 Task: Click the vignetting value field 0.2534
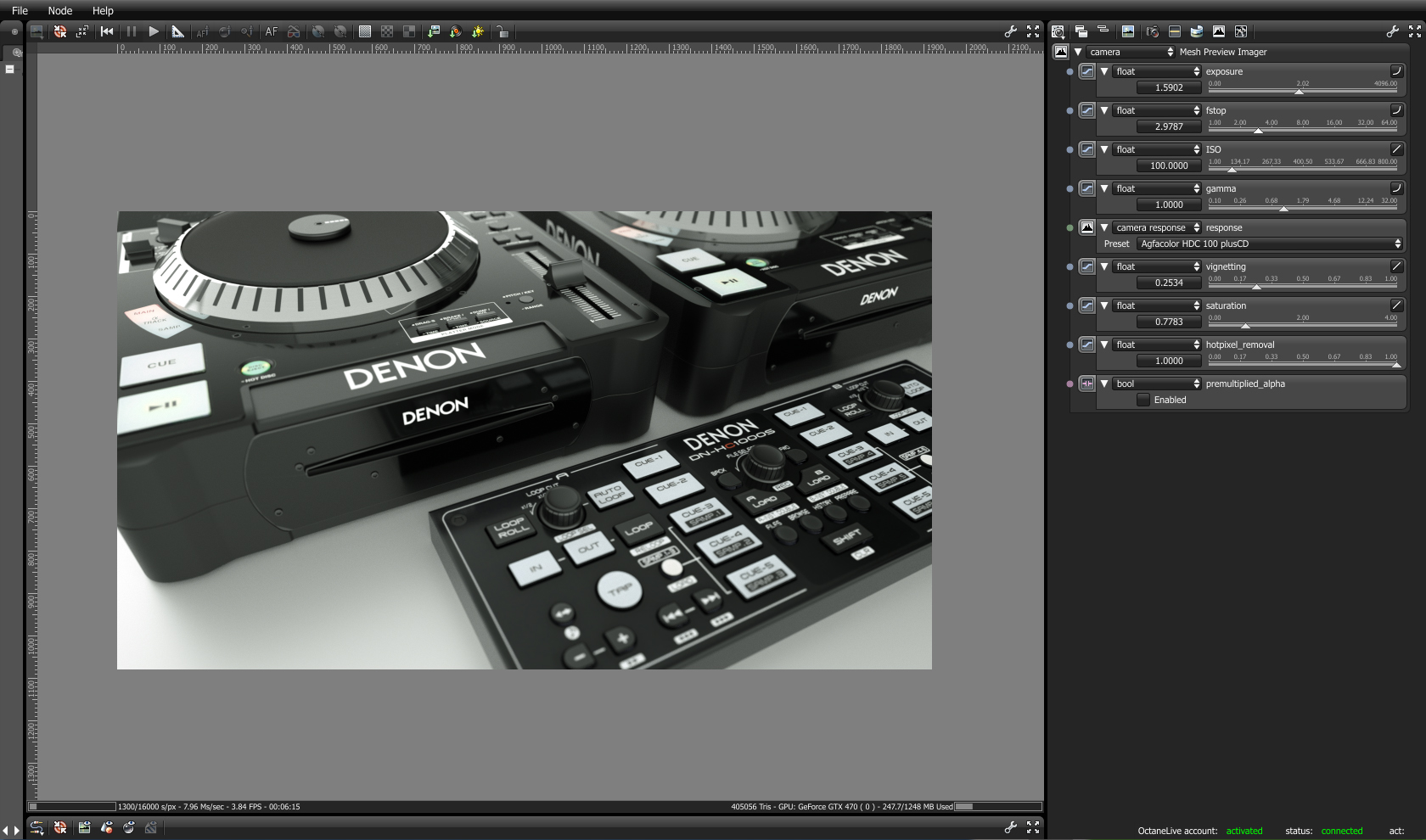[1169, 283]
